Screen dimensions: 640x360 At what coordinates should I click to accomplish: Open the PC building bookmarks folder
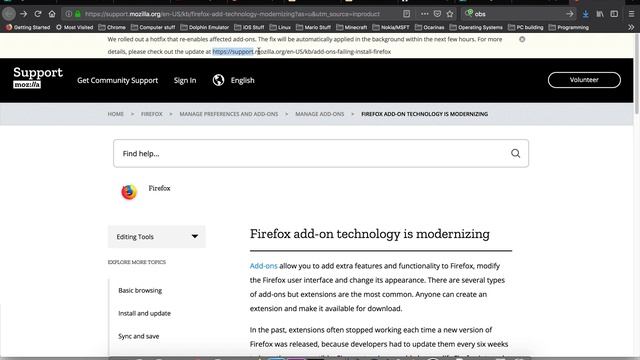coord(526,27)
